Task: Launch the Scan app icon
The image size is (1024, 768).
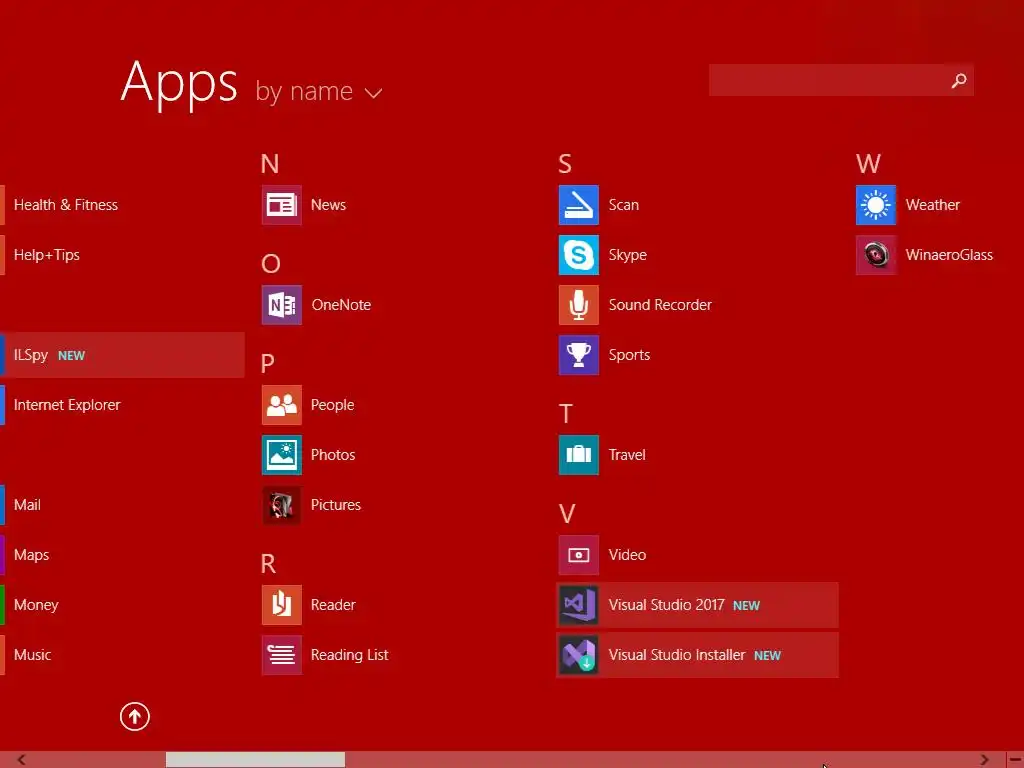Action: [x=579, y=205]
